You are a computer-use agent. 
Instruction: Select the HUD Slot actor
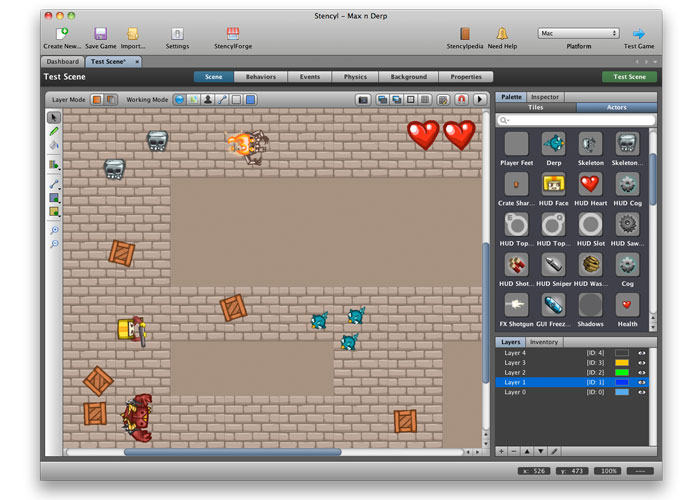point(590,224)
